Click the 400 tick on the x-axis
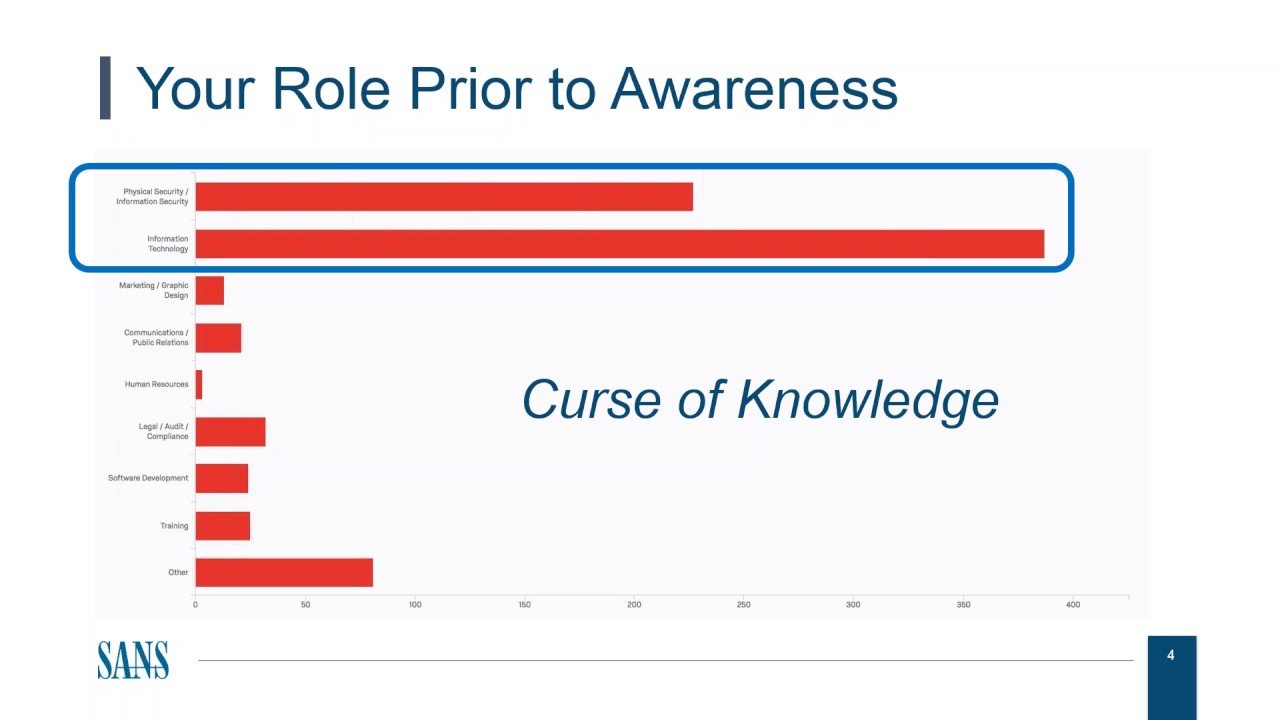This screenshot has height=720, width=1280. point(1073,605)
